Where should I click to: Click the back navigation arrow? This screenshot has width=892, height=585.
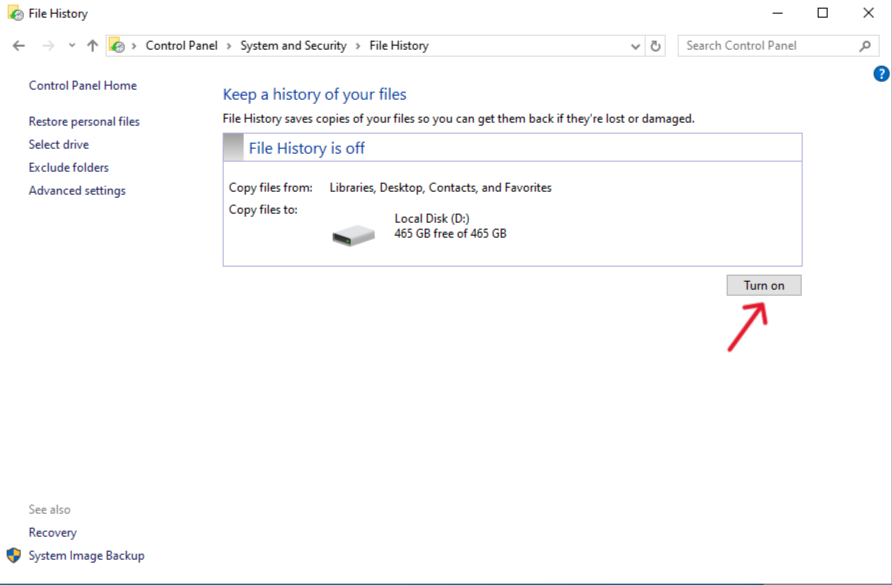(17, 45)
